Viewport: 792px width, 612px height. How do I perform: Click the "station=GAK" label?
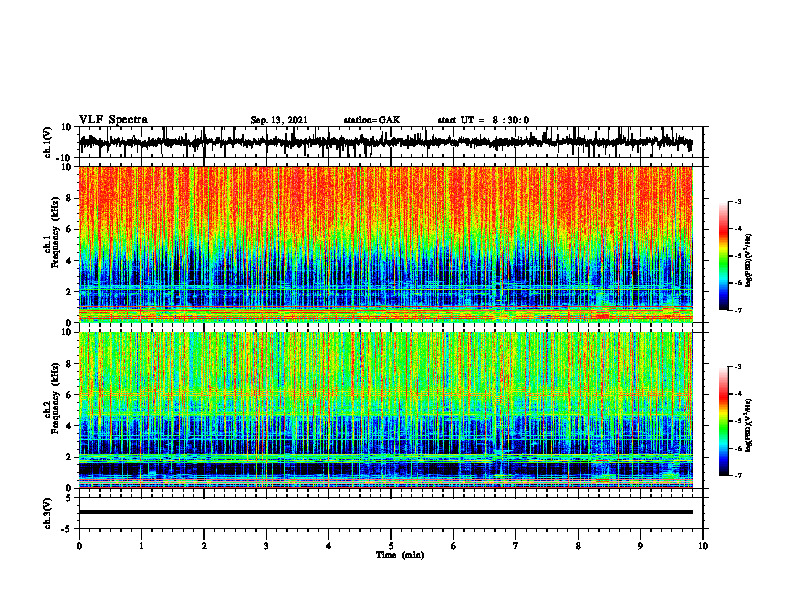point(372,120)
